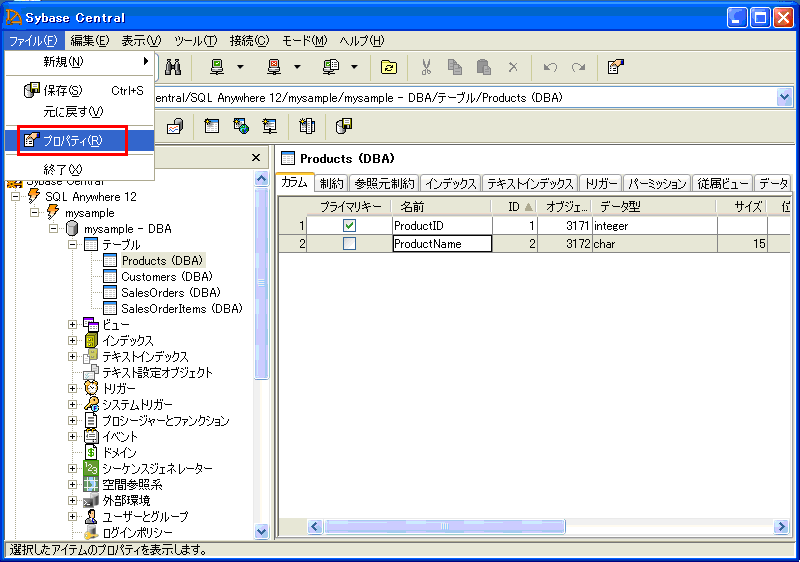Screen dimensions: 800x562
Task: Click the yellow refresh folder icon
Action: [389, 67]
